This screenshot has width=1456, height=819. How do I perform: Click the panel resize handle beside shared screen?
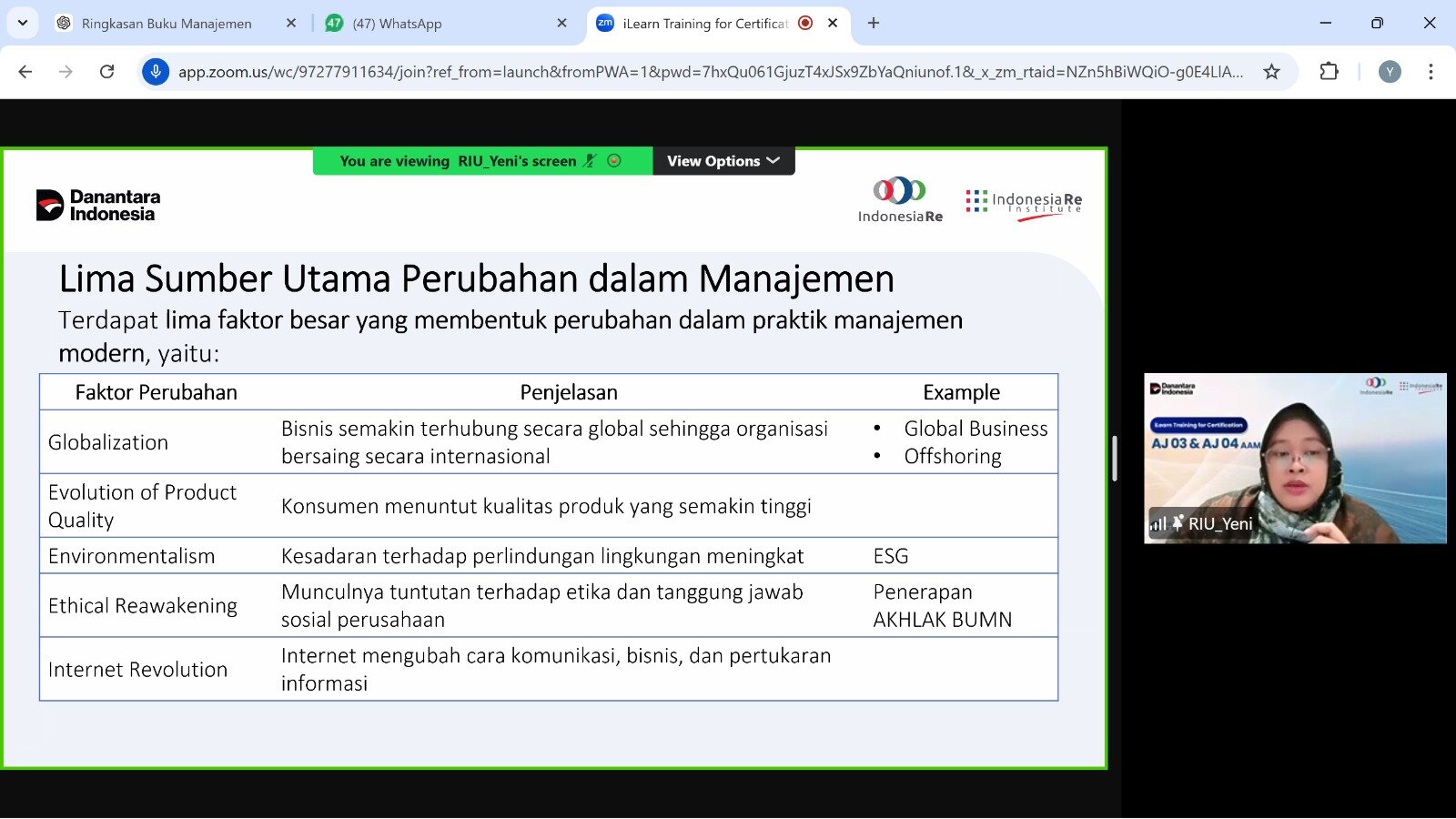tap(1115, 459)
